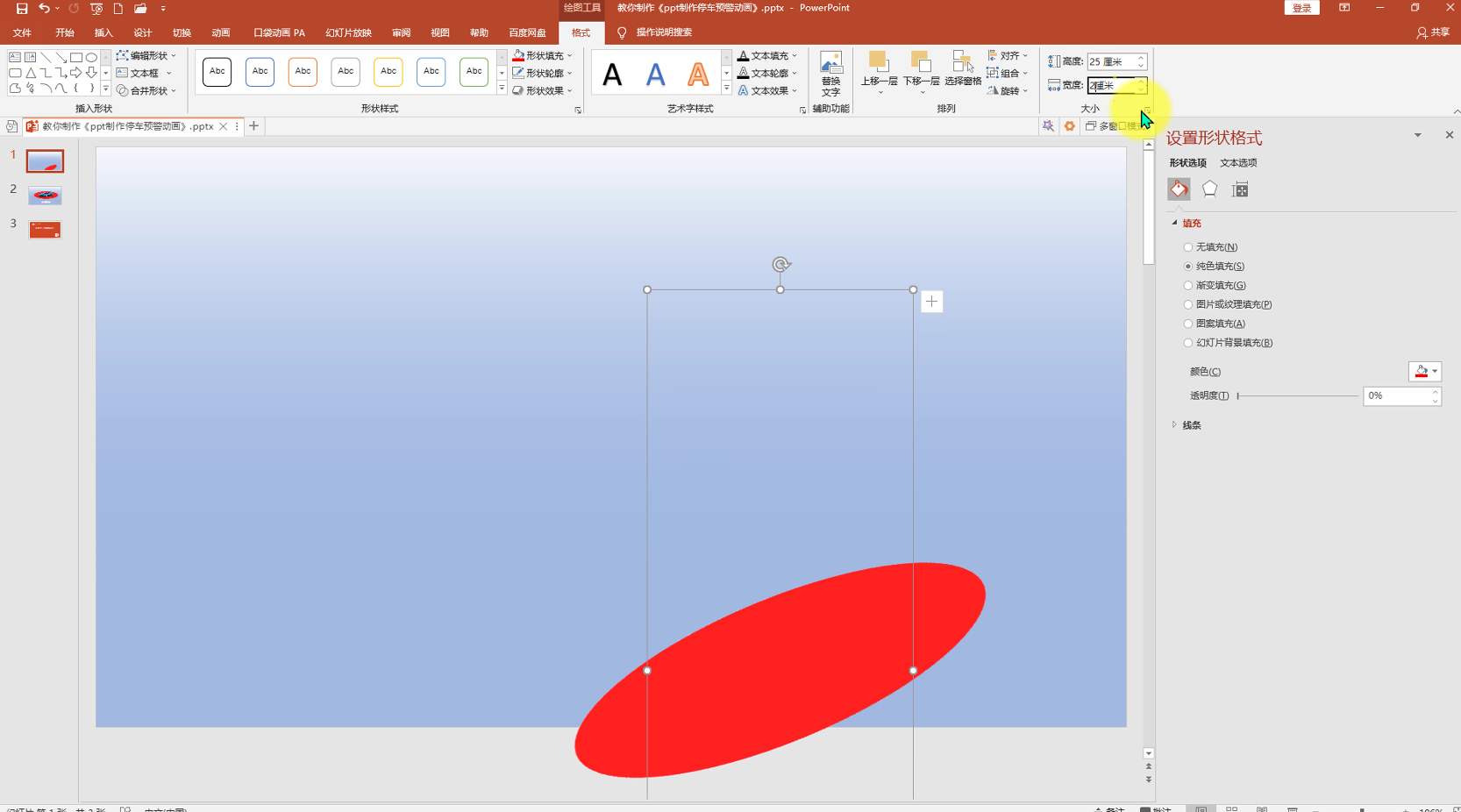The image size is (1461, 812).
Task: Open the 文本效果 dropdown
Action: [767, 90]
